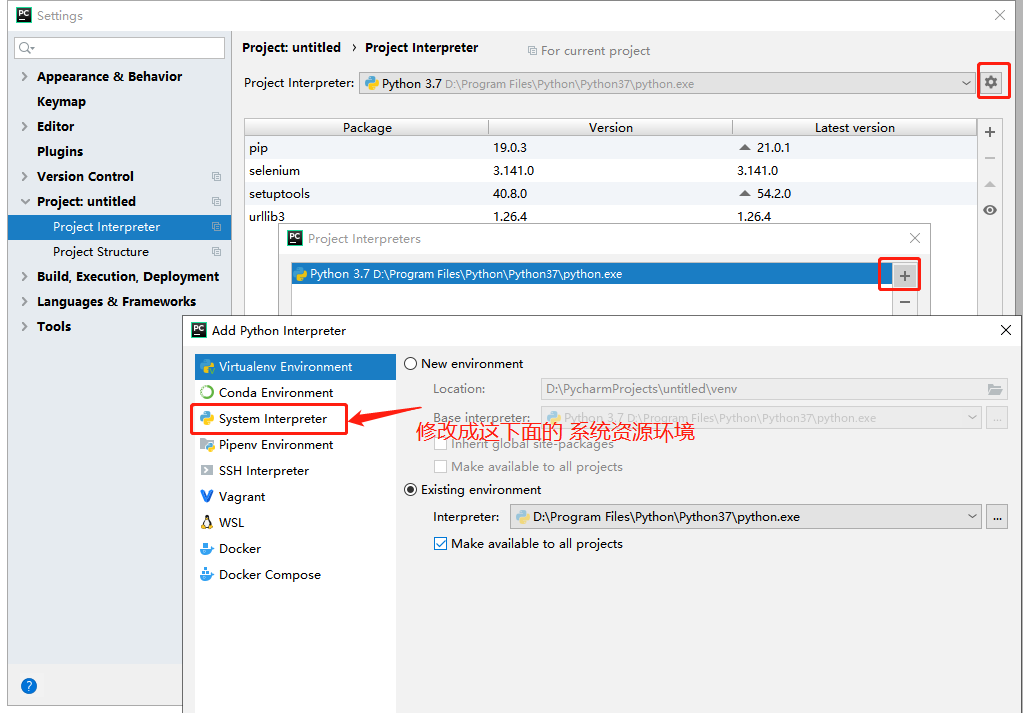Select Project Structure in settings tree
The height and width of the screenshot is (713, 1023).
119,252
